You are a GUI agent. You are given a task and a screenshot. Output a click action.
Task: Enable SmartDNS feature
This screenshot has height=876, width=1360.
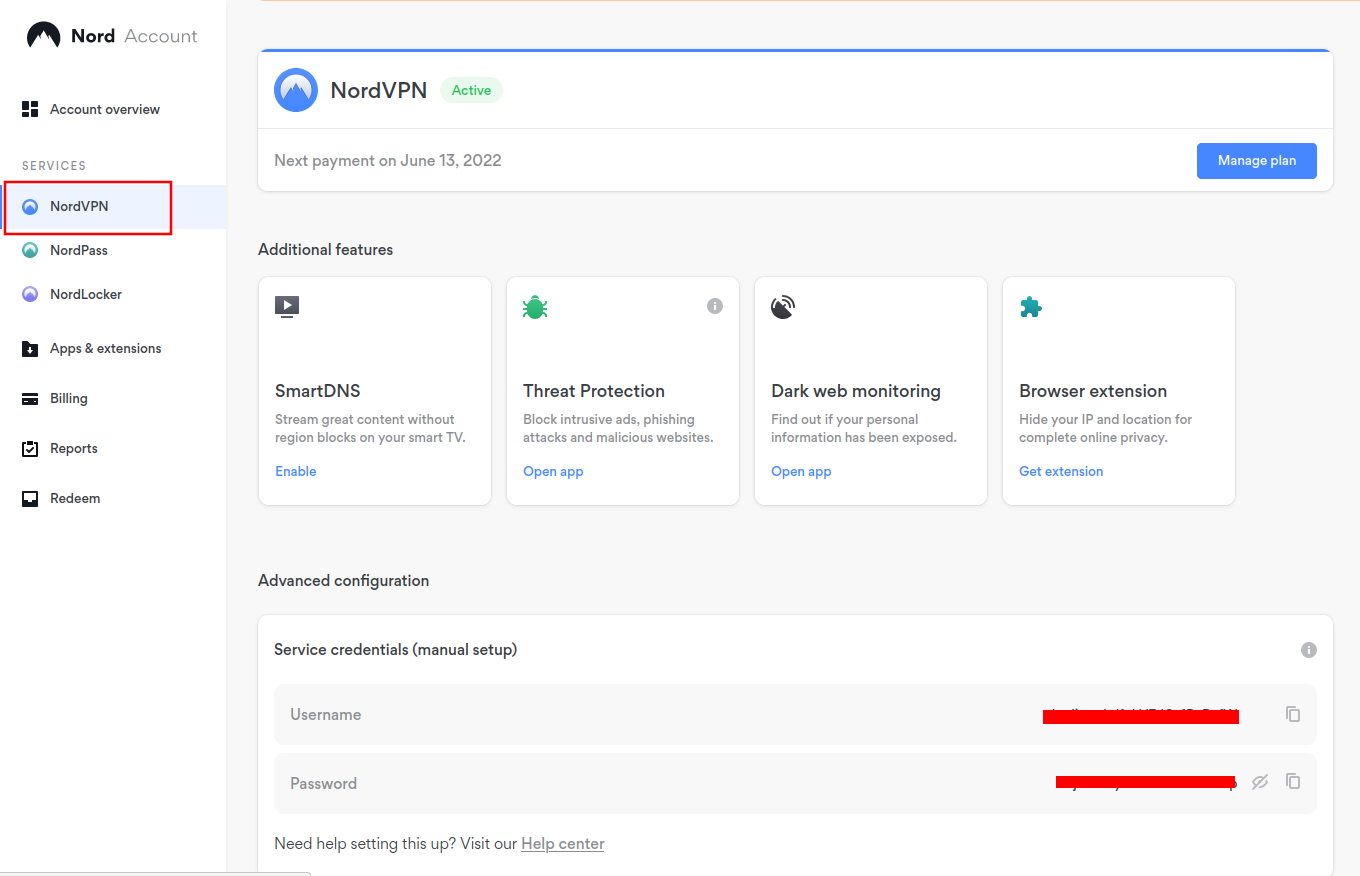295,471
